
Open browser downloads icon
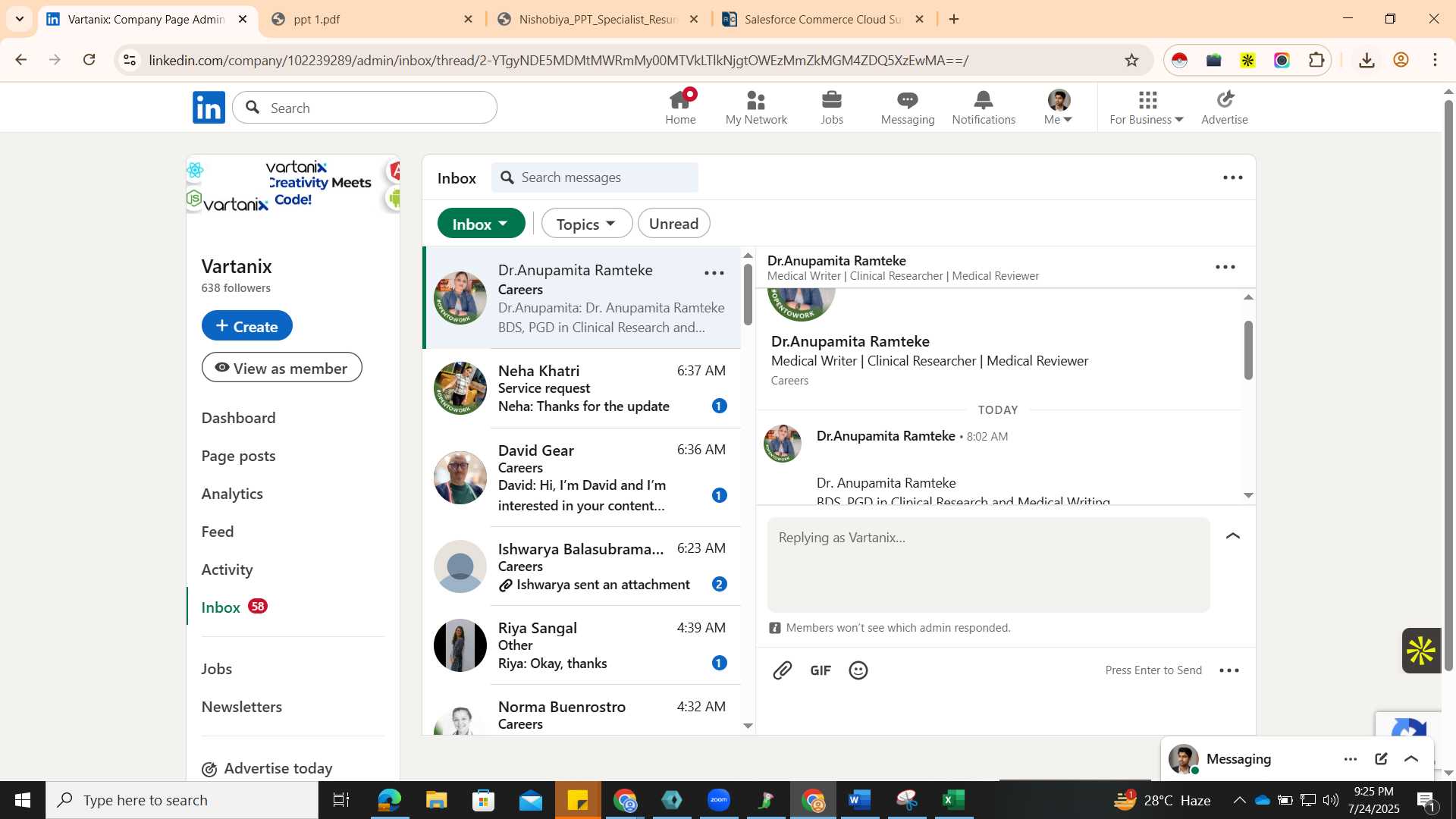(1367, 61)
